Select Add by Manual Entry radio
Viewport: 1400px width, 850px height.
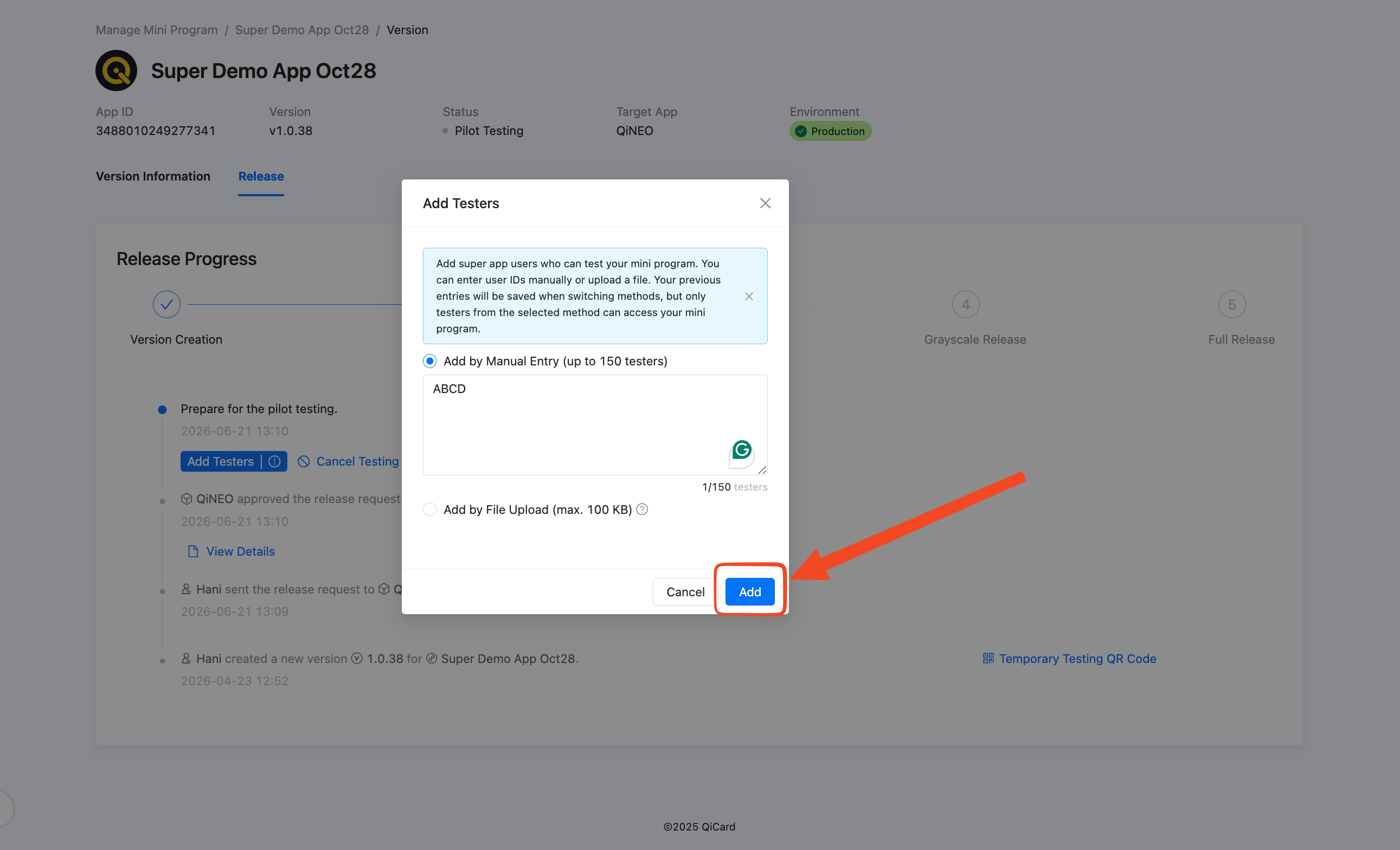tap(429, 361)
